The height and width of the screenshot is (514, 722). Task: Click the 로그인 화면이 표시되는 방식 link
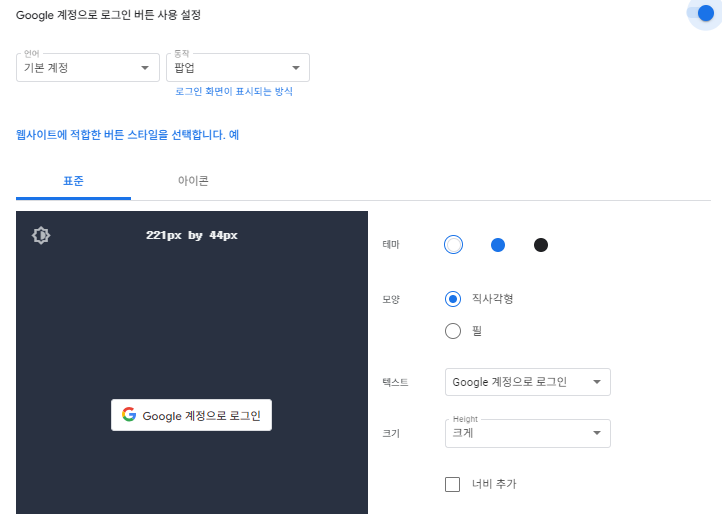coord(233,91)
